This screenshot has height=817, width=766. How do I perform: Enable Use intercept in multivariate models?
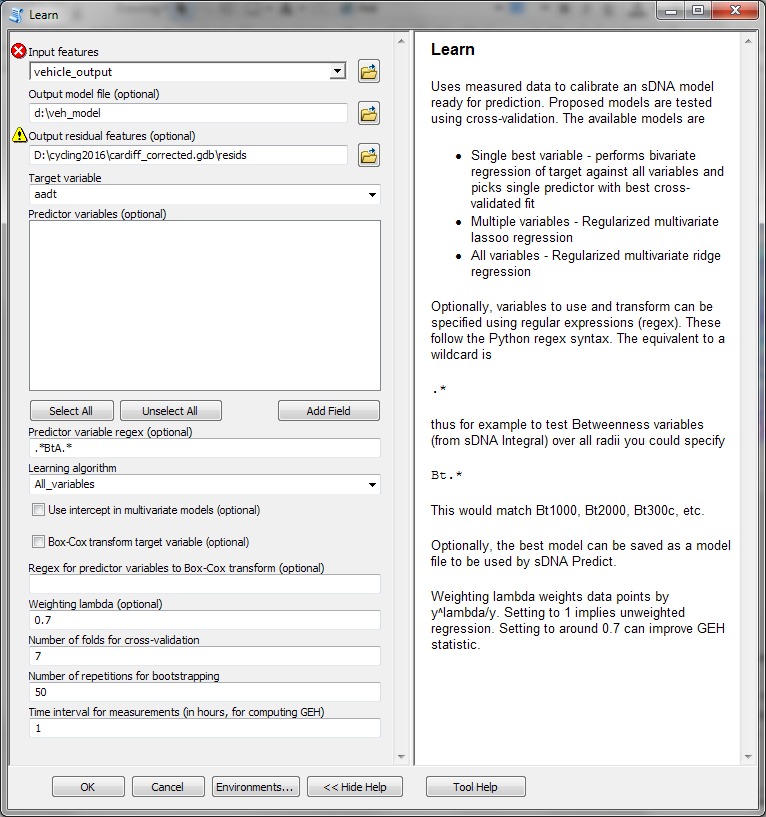38,510
